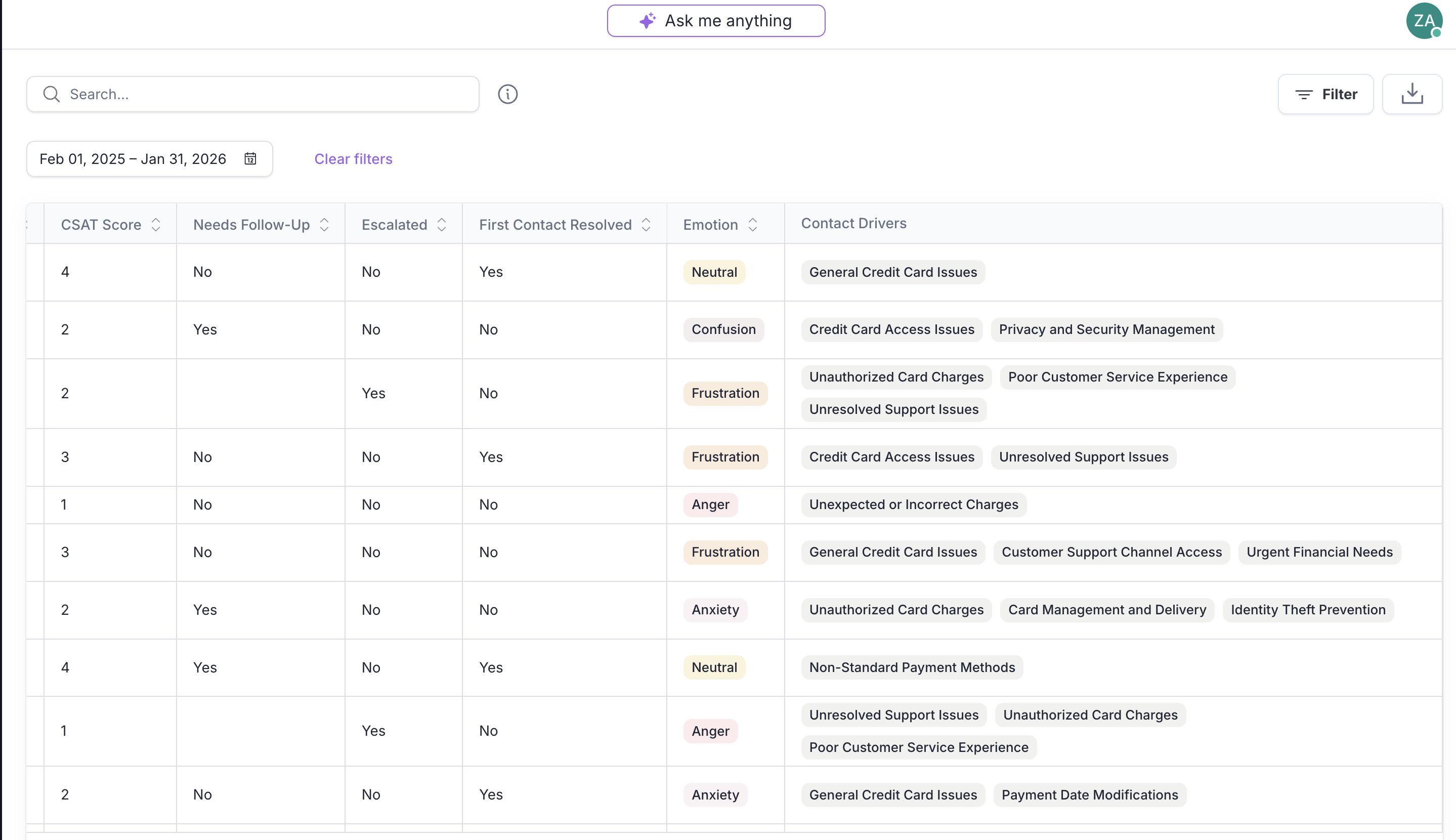
Task: Click the info icon beside the search bar
Action: pyautogui.click(x=508, y=94)
